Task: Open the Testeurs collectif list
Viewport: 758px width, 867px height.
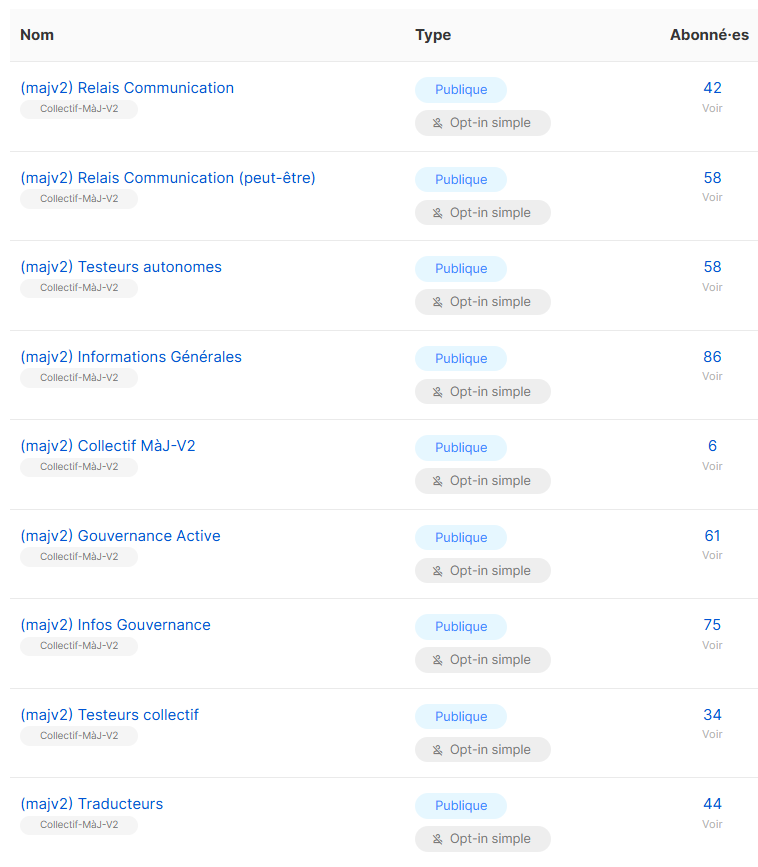Action: (109, 715)
